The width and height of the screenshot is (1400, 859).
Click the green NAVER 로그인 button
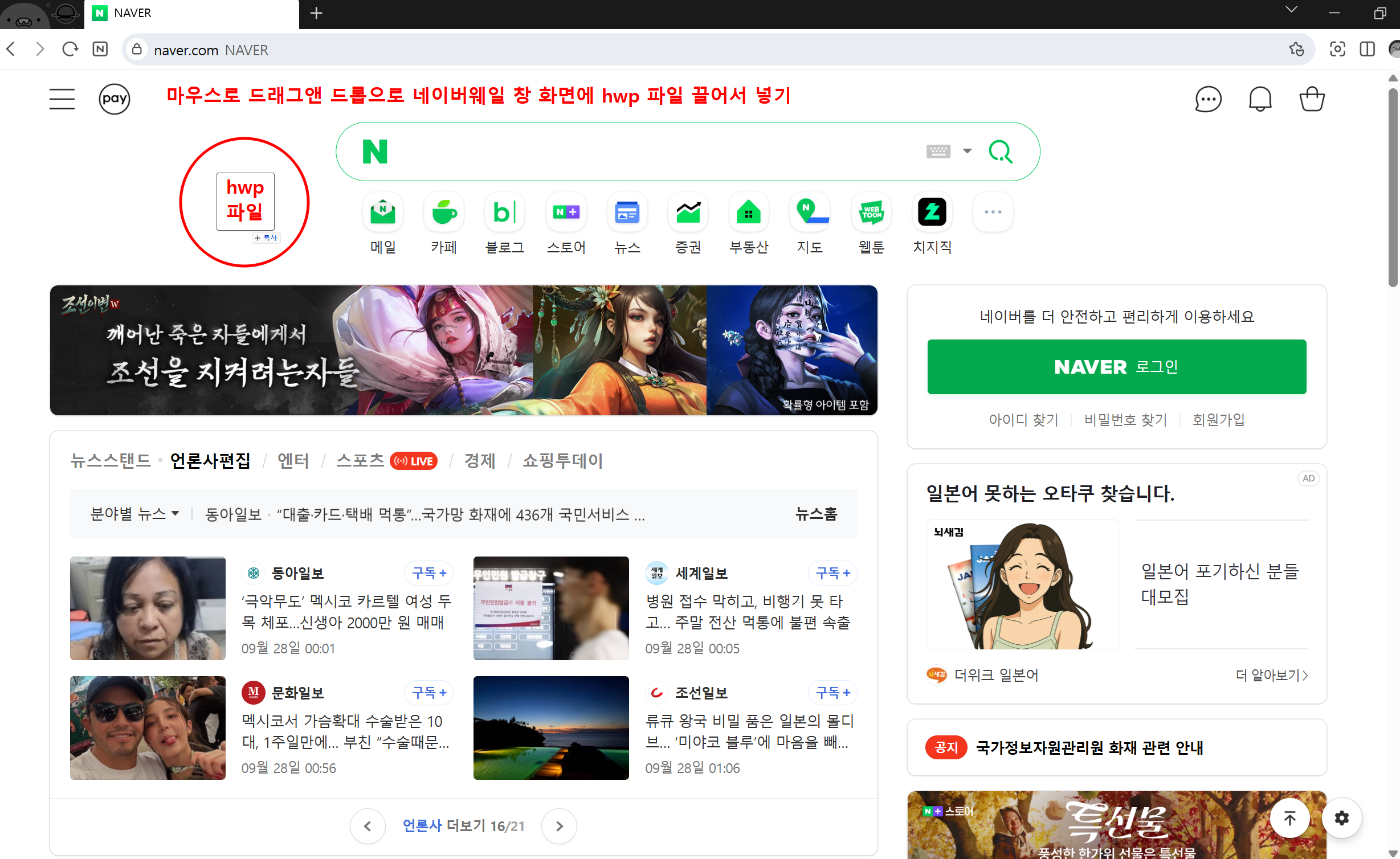(x=1116, y=367)
